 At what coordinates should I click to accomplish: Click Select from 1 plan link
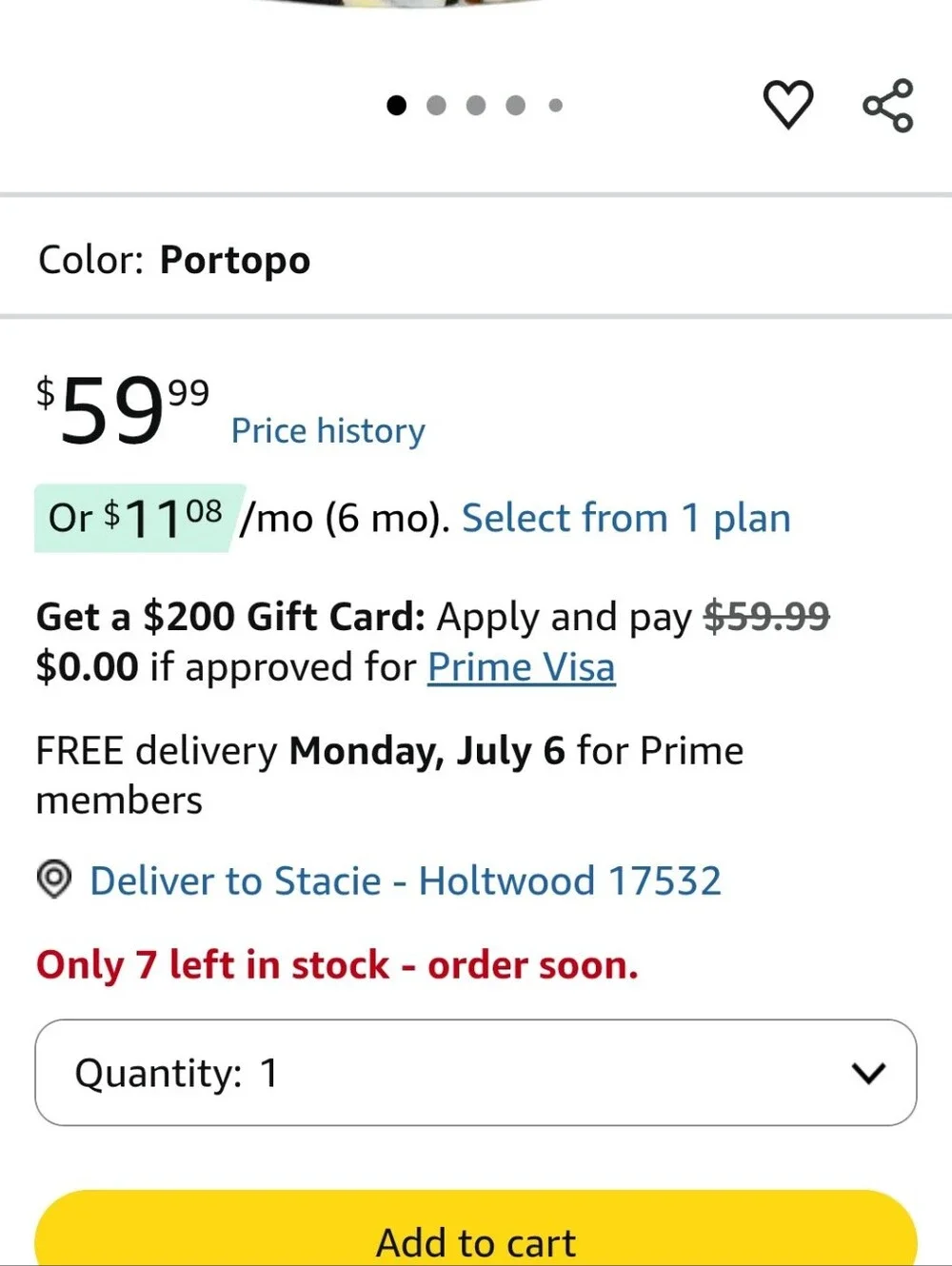tap(626, 519)
